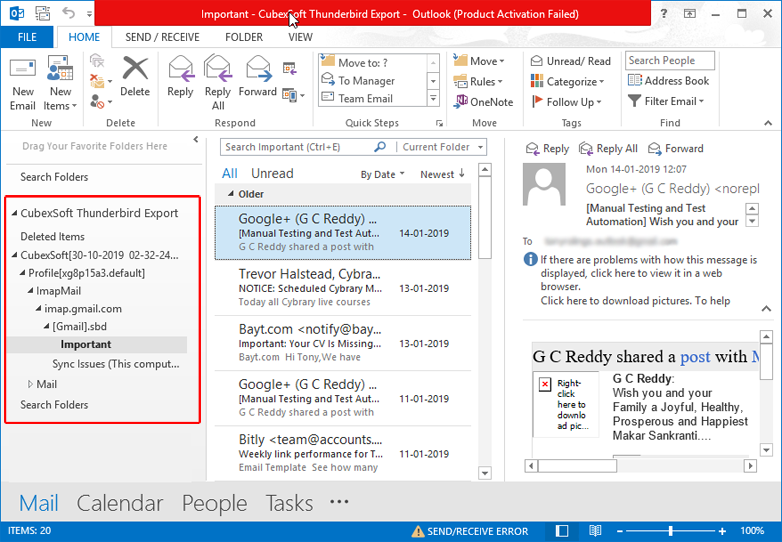Open the Junk options icon
Image resolution: width=782 pixels, height=542 pixels.
pyautogui.click(x=100, y=102)
